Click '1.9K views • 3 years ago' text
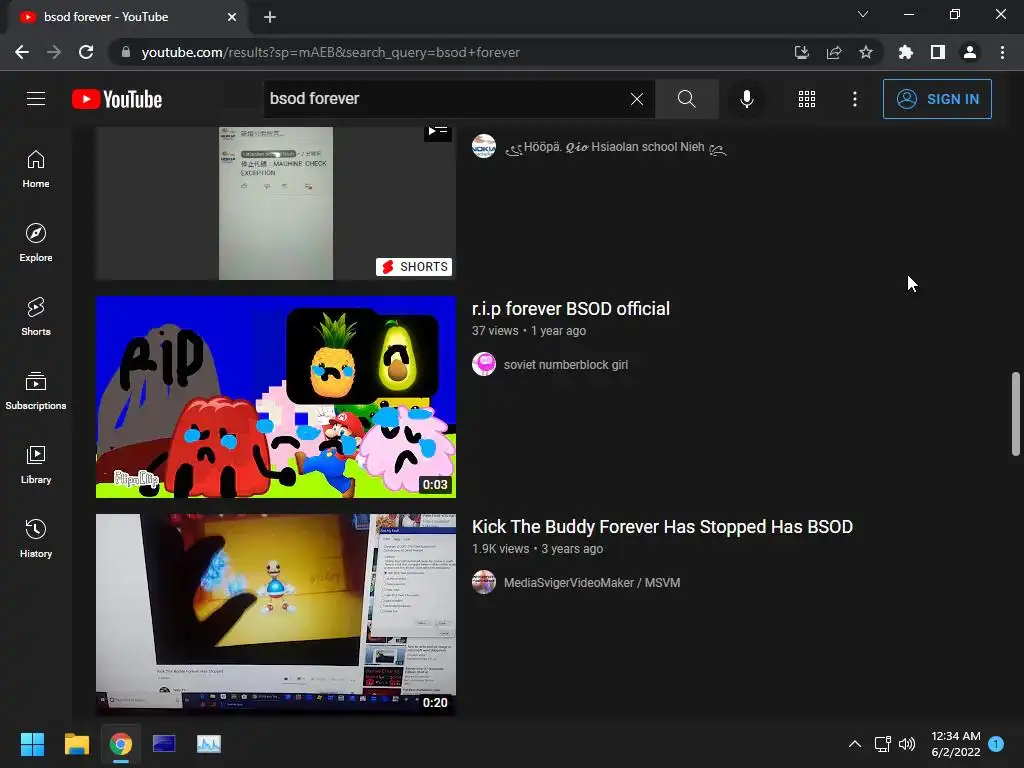1024x768 pixels. 537,549
